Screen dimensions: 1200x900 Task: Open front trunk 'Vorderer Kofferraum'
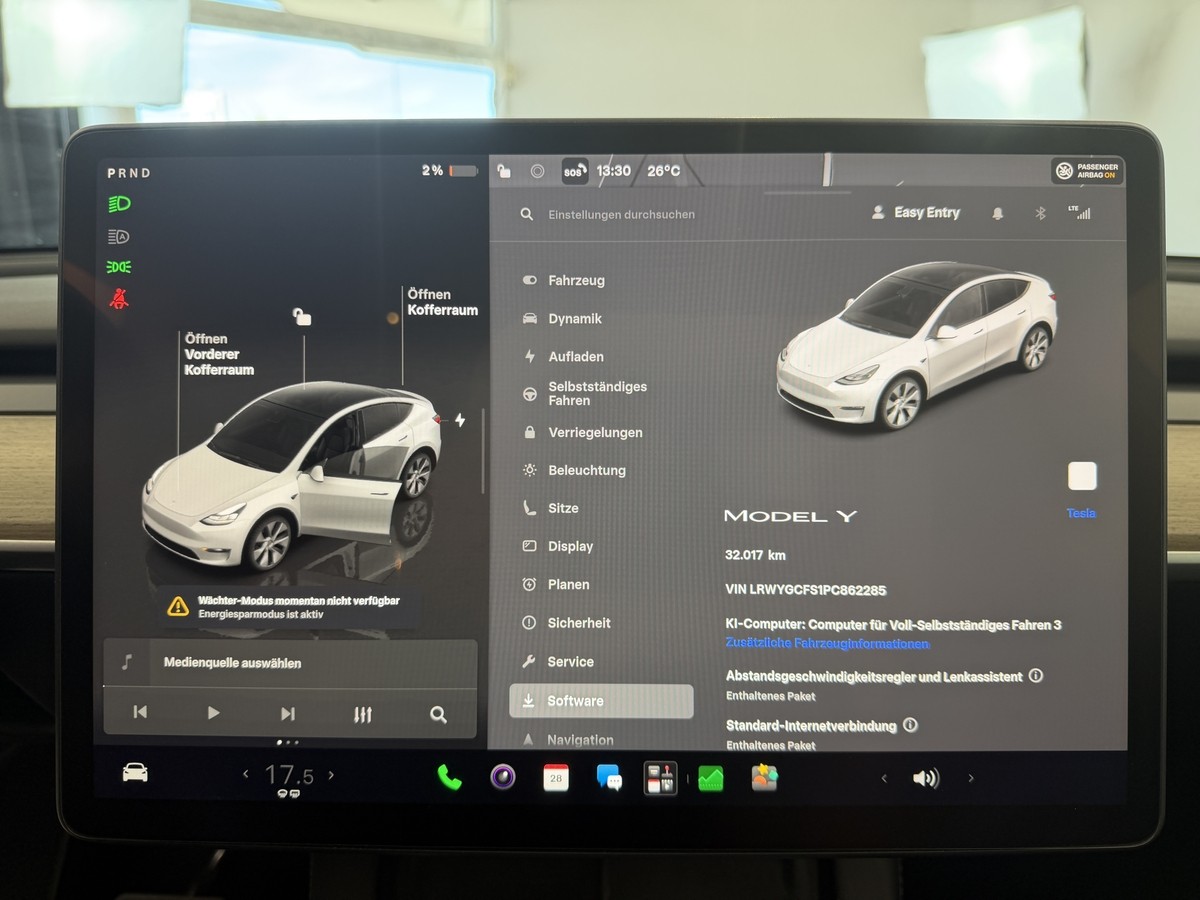point(219,354)
